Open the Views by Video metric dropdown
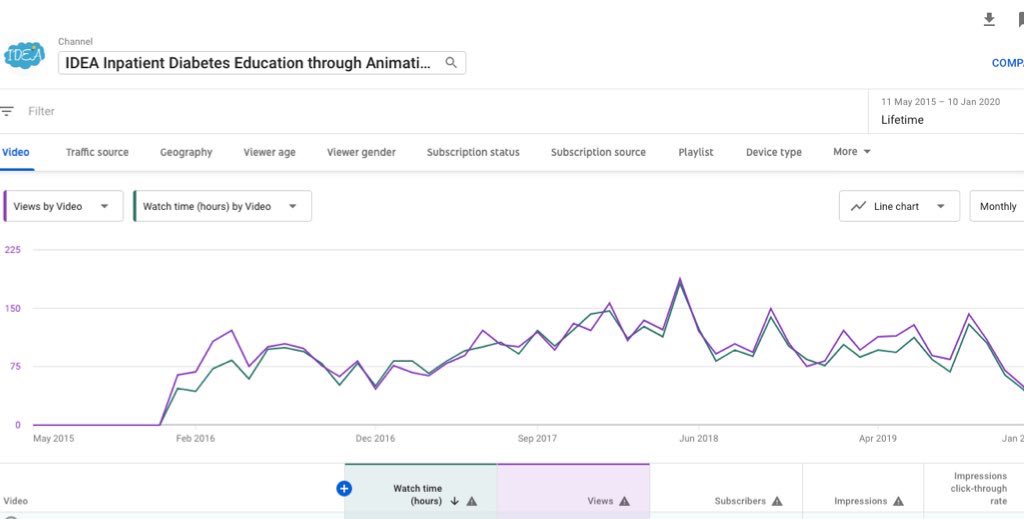The height and width of the screenshot is (519, 1024). click(x=63, y=206)
